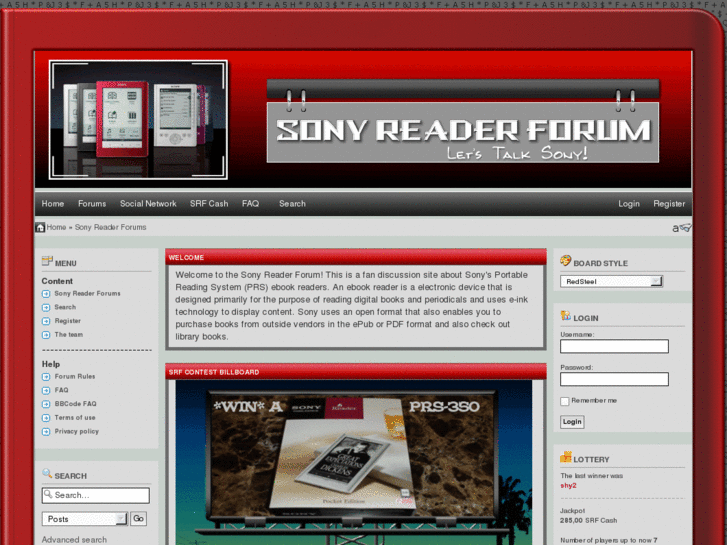Screen dimensions: 727x545
Task: Open the Privacy policy link
Action: (77, 432)
